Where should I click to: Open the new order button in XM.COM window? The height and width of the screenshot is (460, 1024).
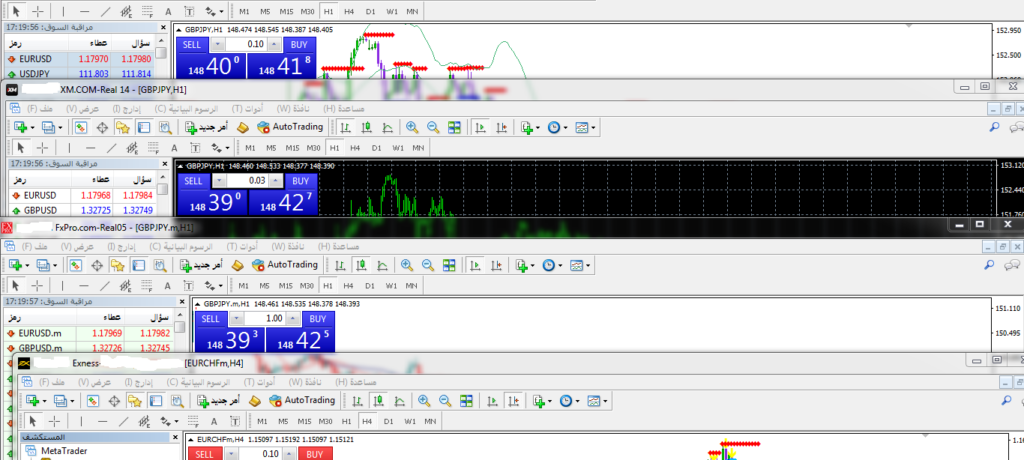207,128
